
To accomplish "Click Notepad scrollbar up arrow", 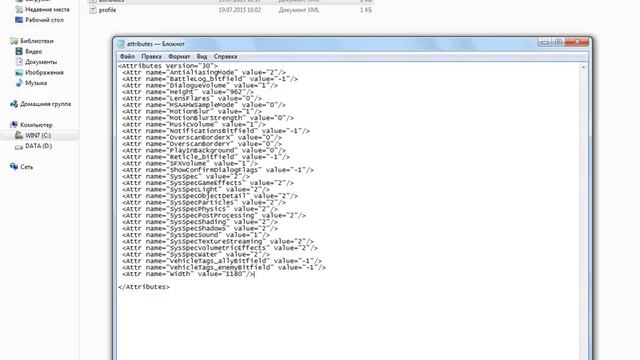I will [x=584, y=67].
